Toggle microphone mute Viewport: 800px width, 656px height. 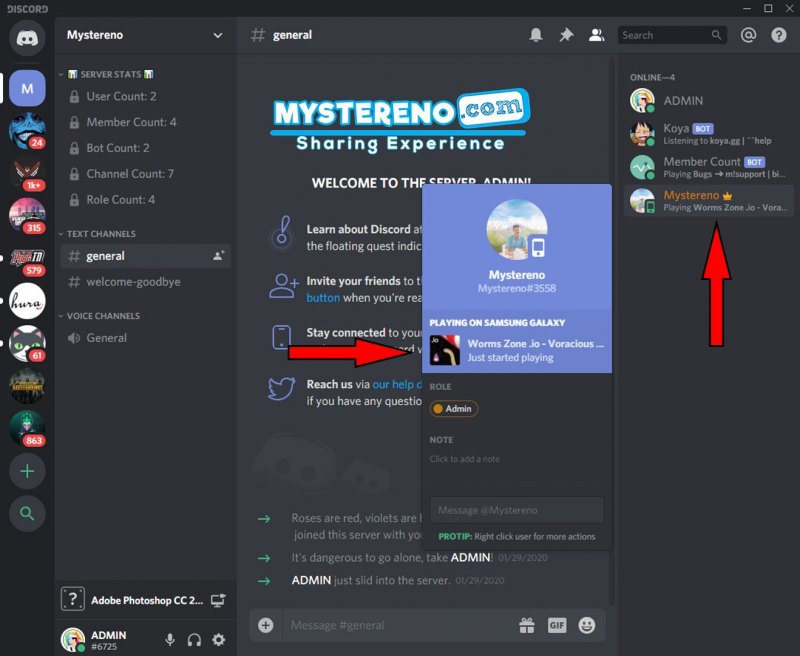point(170,640)
